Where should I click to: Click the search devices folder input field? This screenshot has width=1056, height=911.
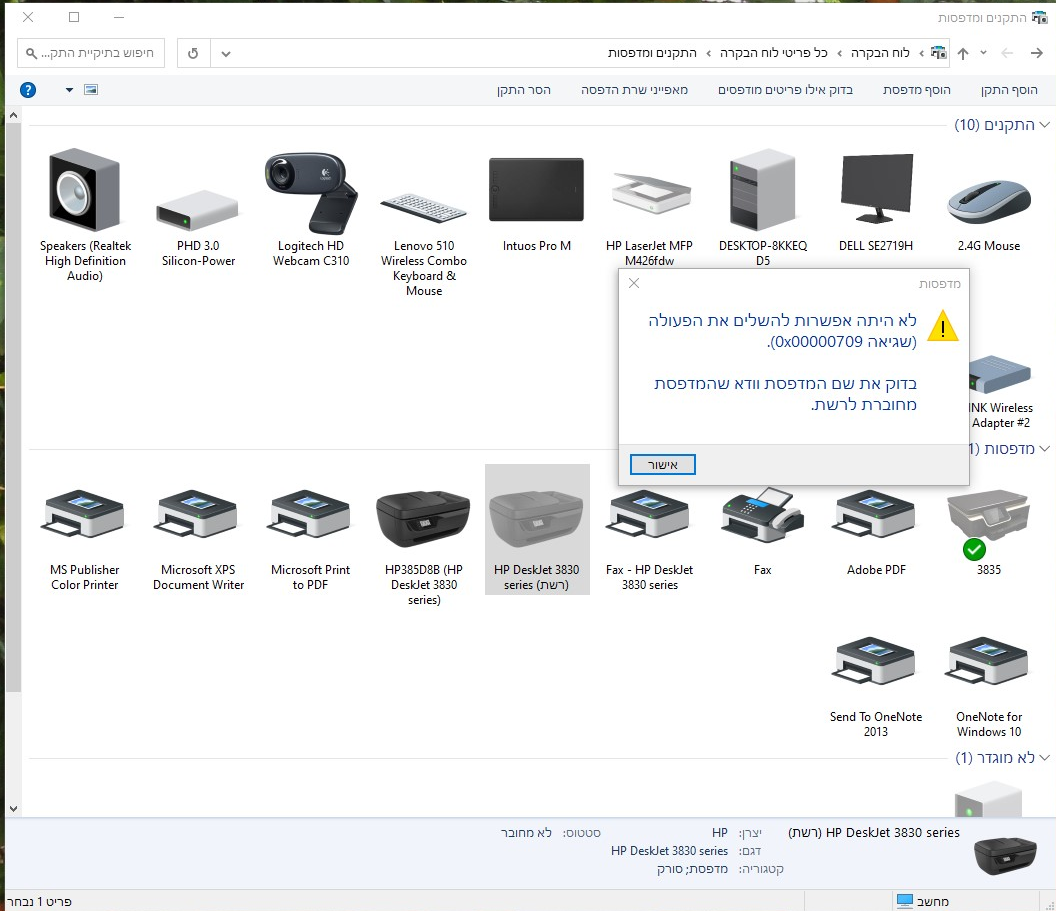click(91, 53)
